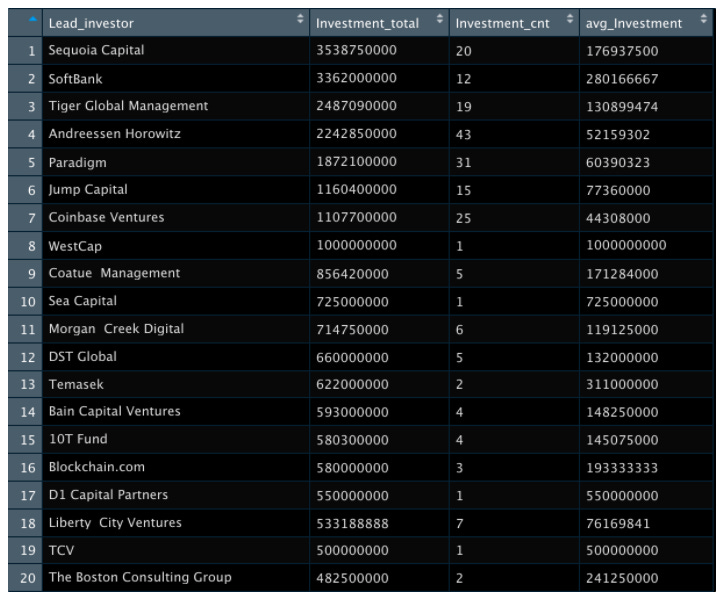This screenshot has width=725, height=600.
Task: Select the D1 Capital Partners cell
Action: click(176, 495)
